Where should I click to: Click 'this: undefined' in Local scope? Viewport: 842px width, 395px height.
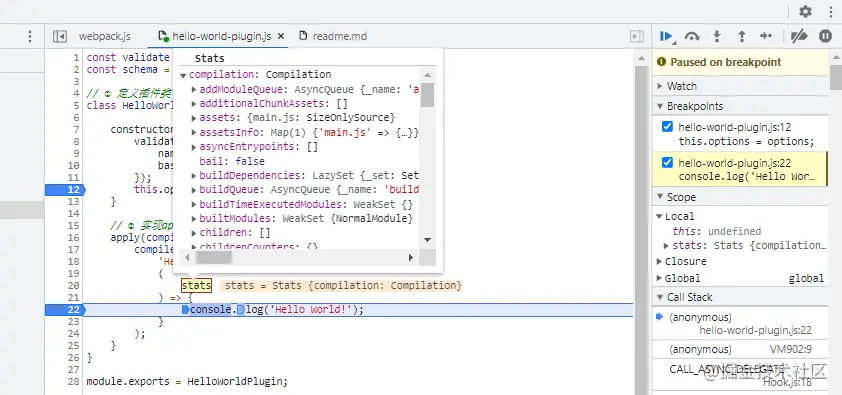(x=717, y=231)
